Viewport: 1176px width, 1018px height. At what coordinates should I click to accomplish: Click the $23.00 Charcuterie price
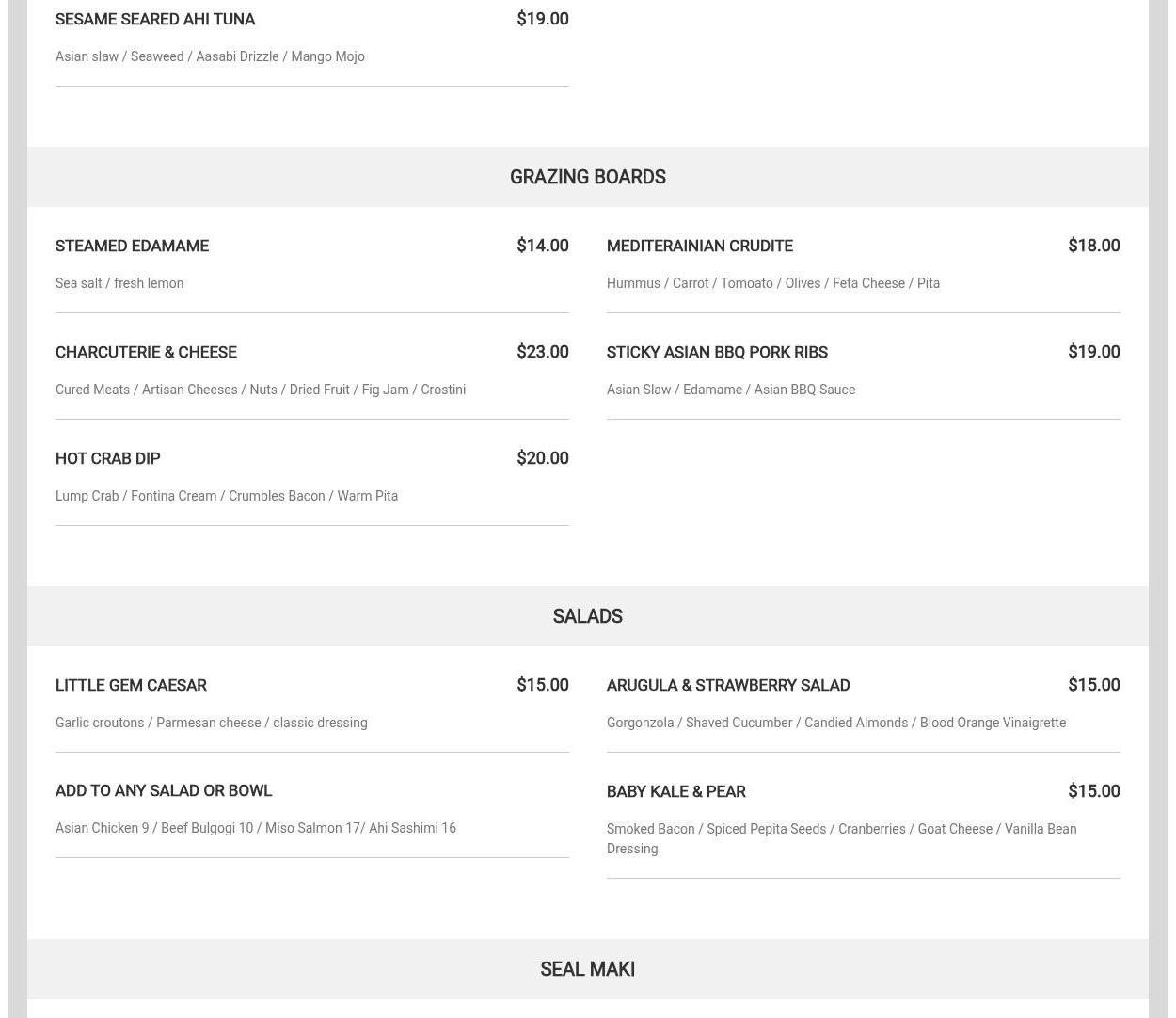(542, 352)
